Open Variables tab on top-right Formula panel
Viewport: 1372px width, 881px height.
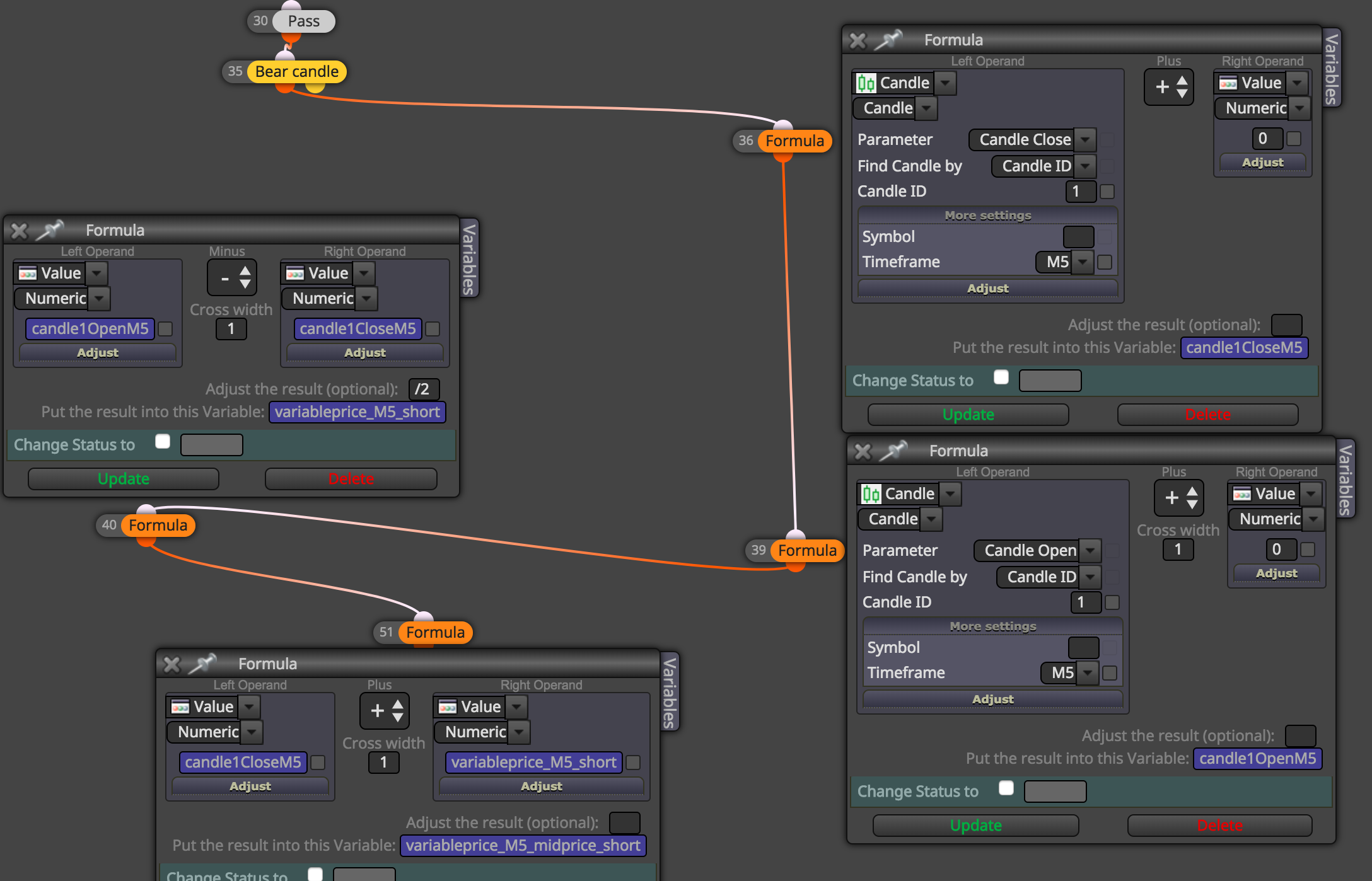tap(1331, 68)
